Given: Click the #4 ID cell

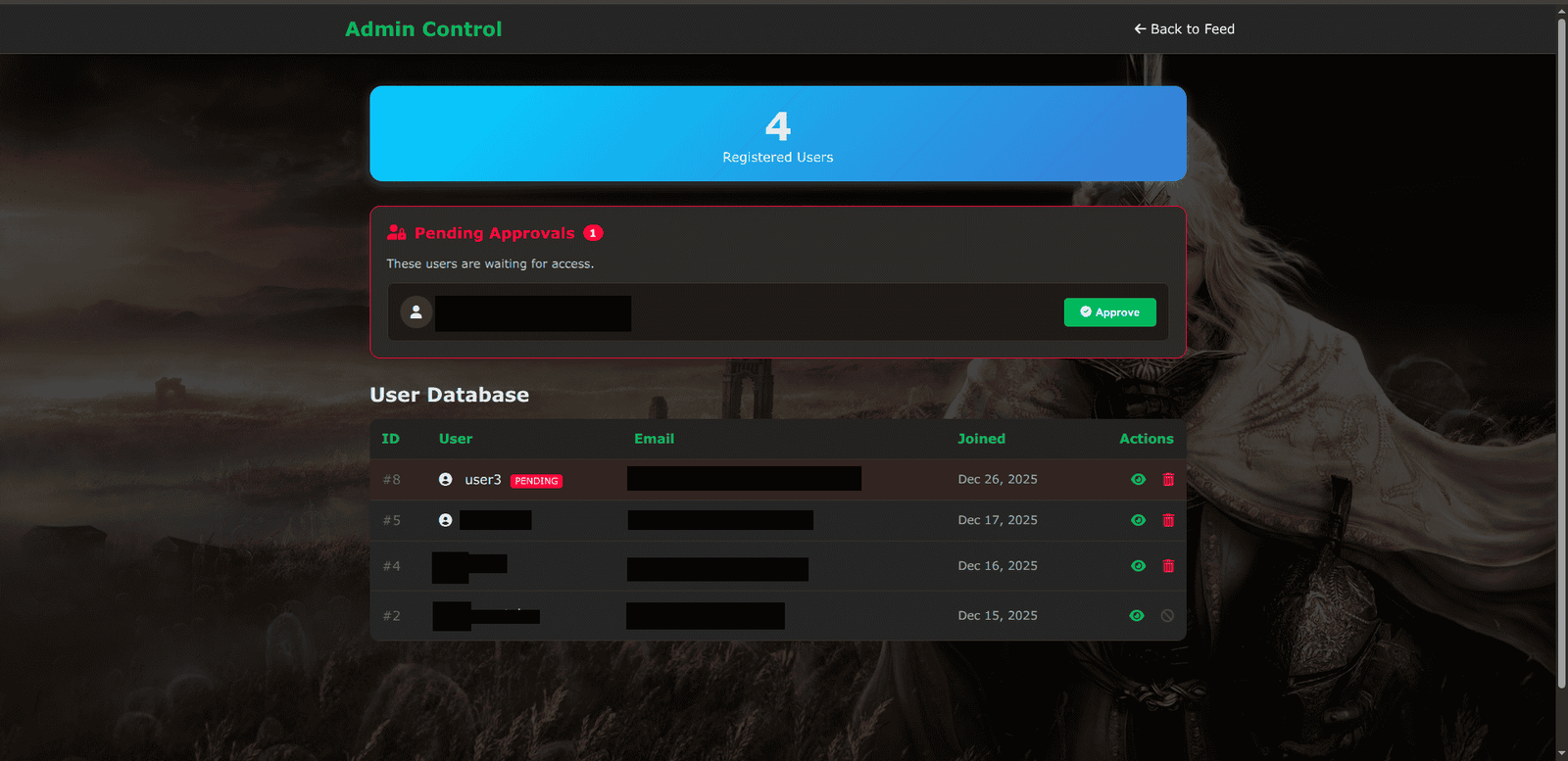Looking at the screenshot, I should [391, 566].
